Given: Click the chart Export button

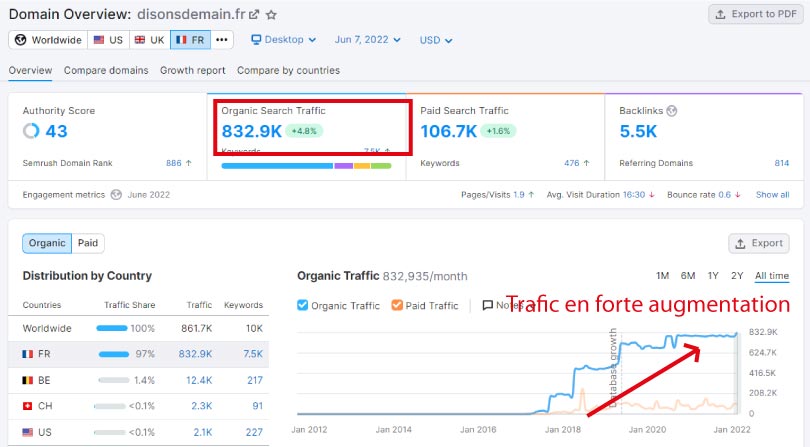Looking at the screenshot, I should 759,243.
